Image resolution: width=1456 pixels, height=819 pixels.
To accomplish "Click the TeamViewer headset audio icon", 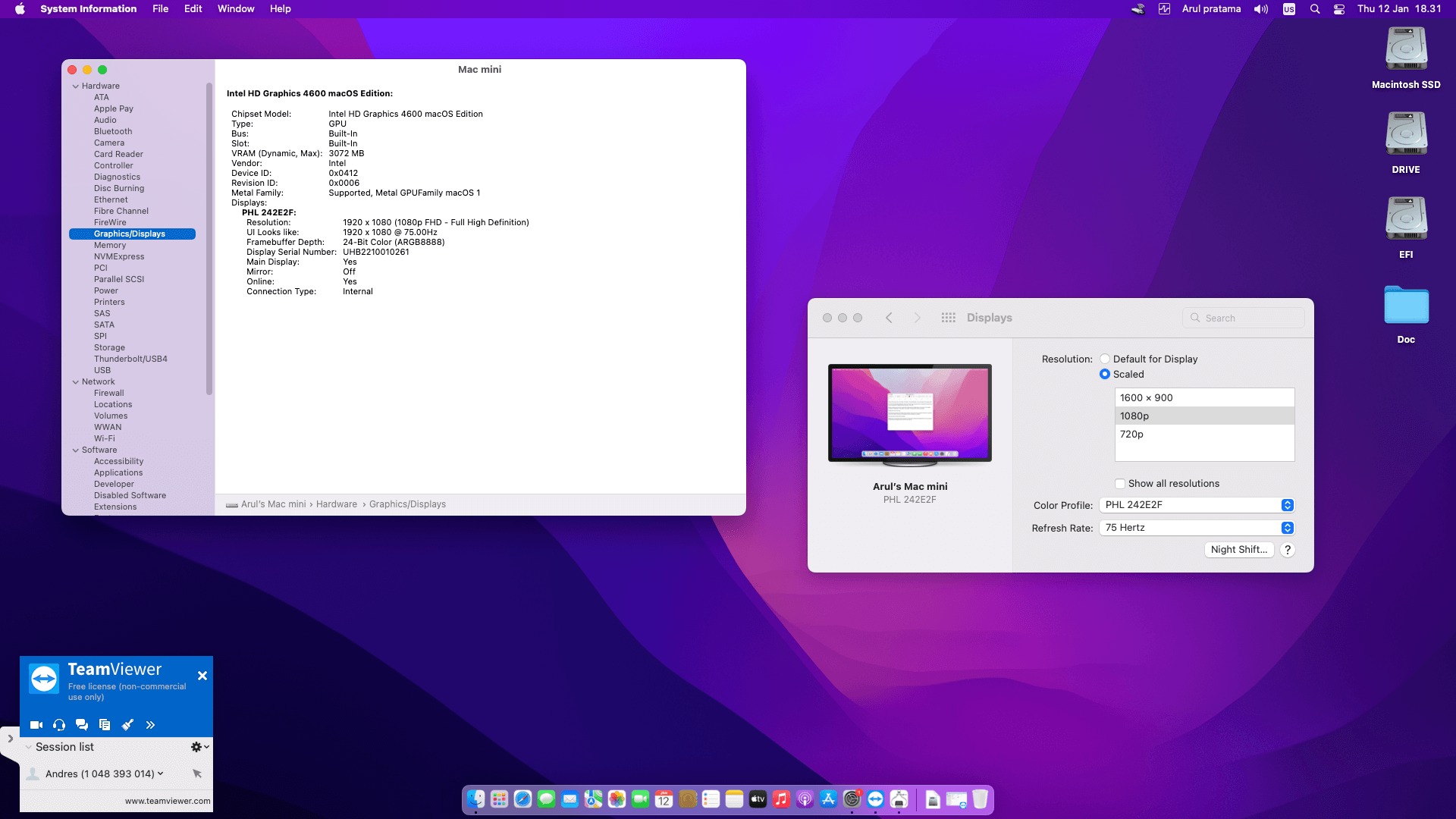I will 59,725.
